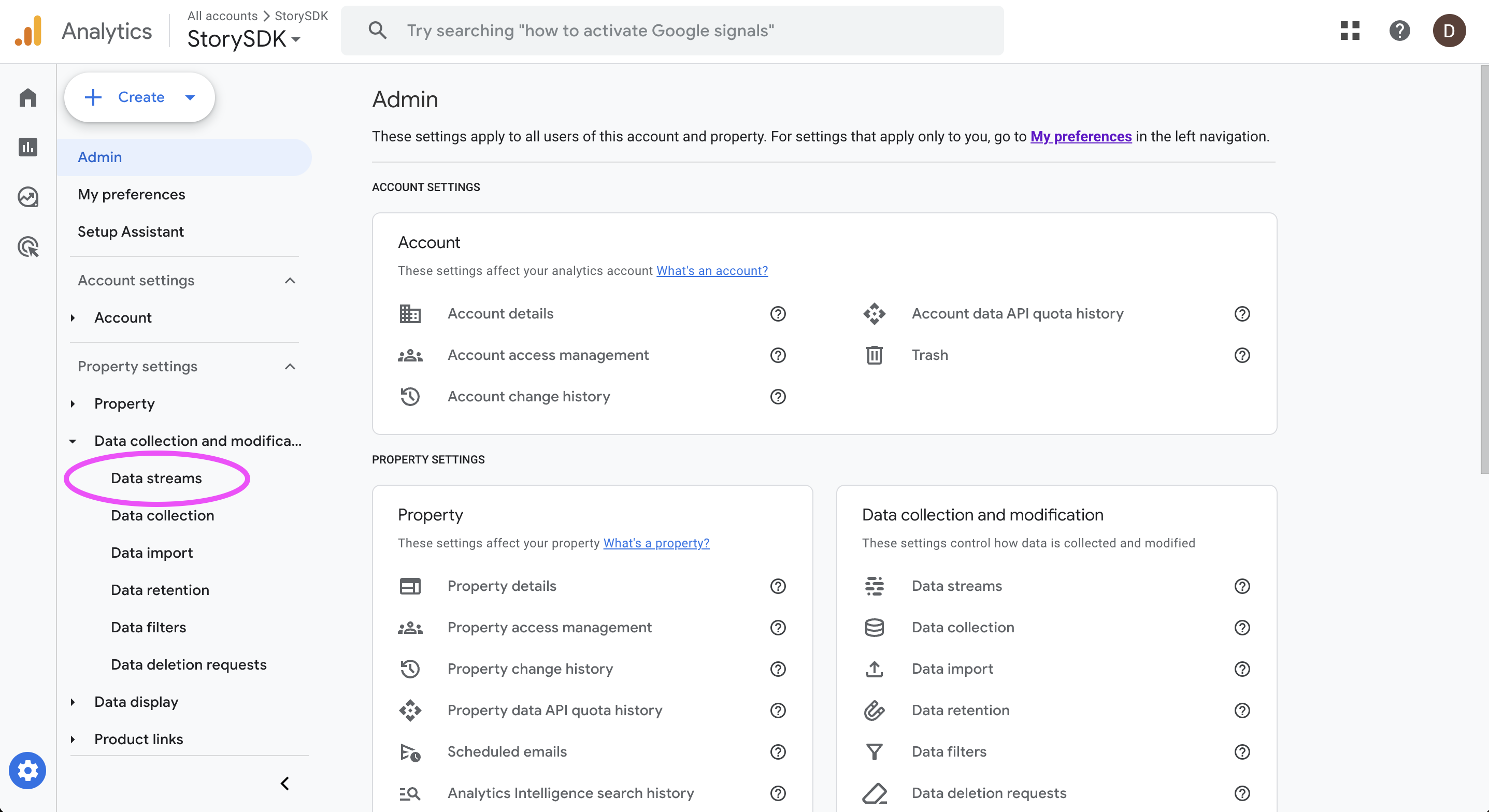The width and height of the screenshot is (1489, 812).
Task: Click the search input field
Action: point(670,31)
